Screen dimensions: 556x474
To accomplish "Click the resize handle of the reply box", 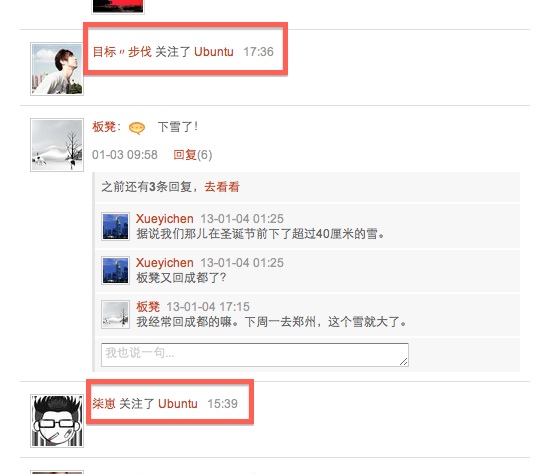I will coord(404,361).
